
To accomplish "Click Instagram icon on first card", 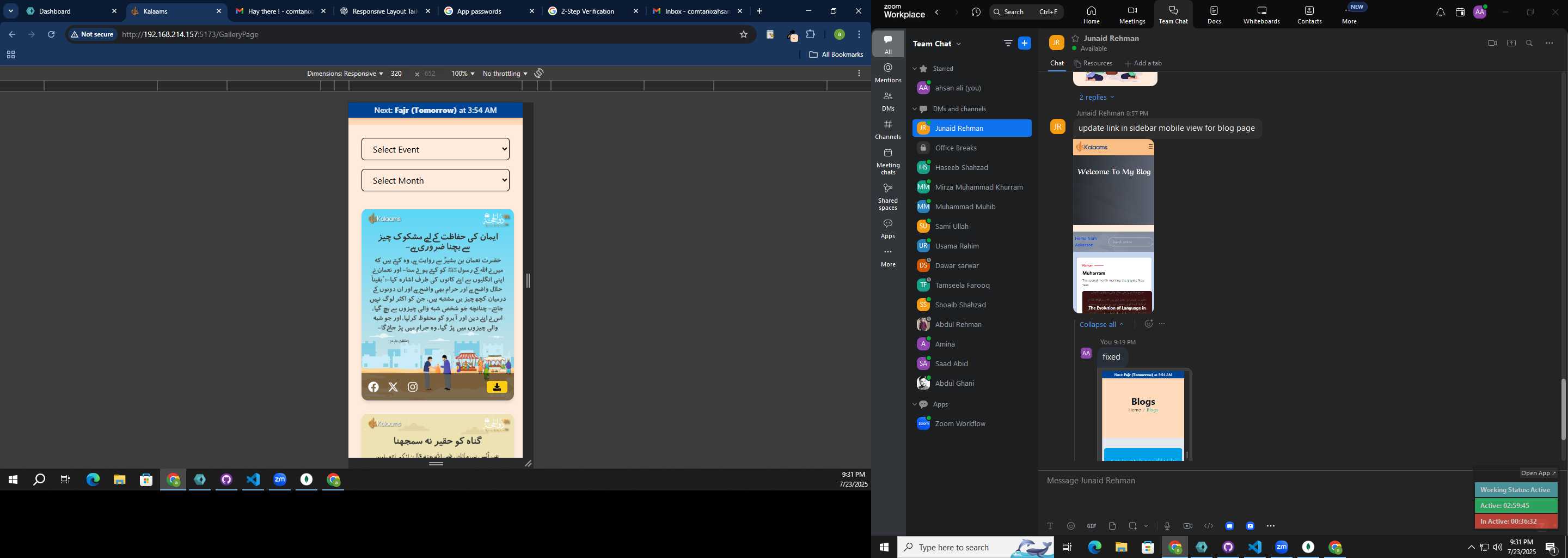I will (x=413, y=387).
